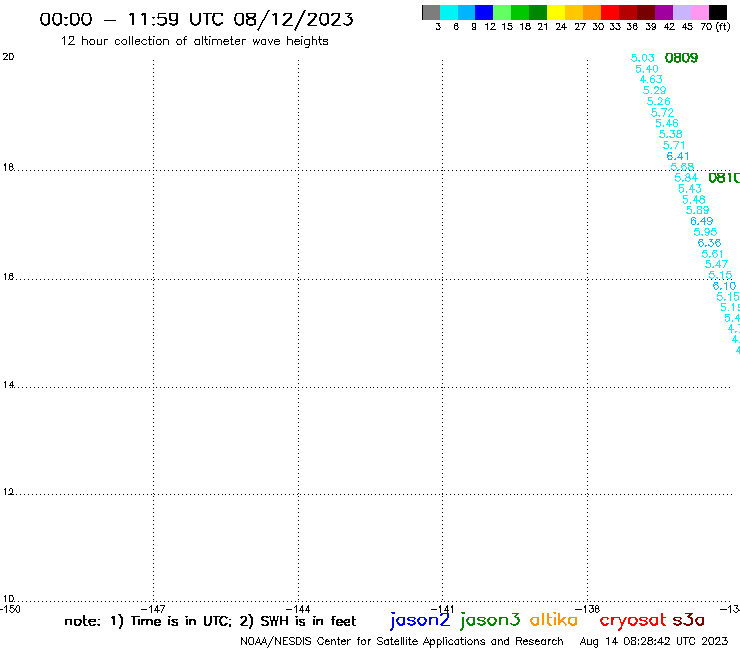
Task: Click the '12 hour collection of altimeter wave heights' subtitle
Action: 194,41
